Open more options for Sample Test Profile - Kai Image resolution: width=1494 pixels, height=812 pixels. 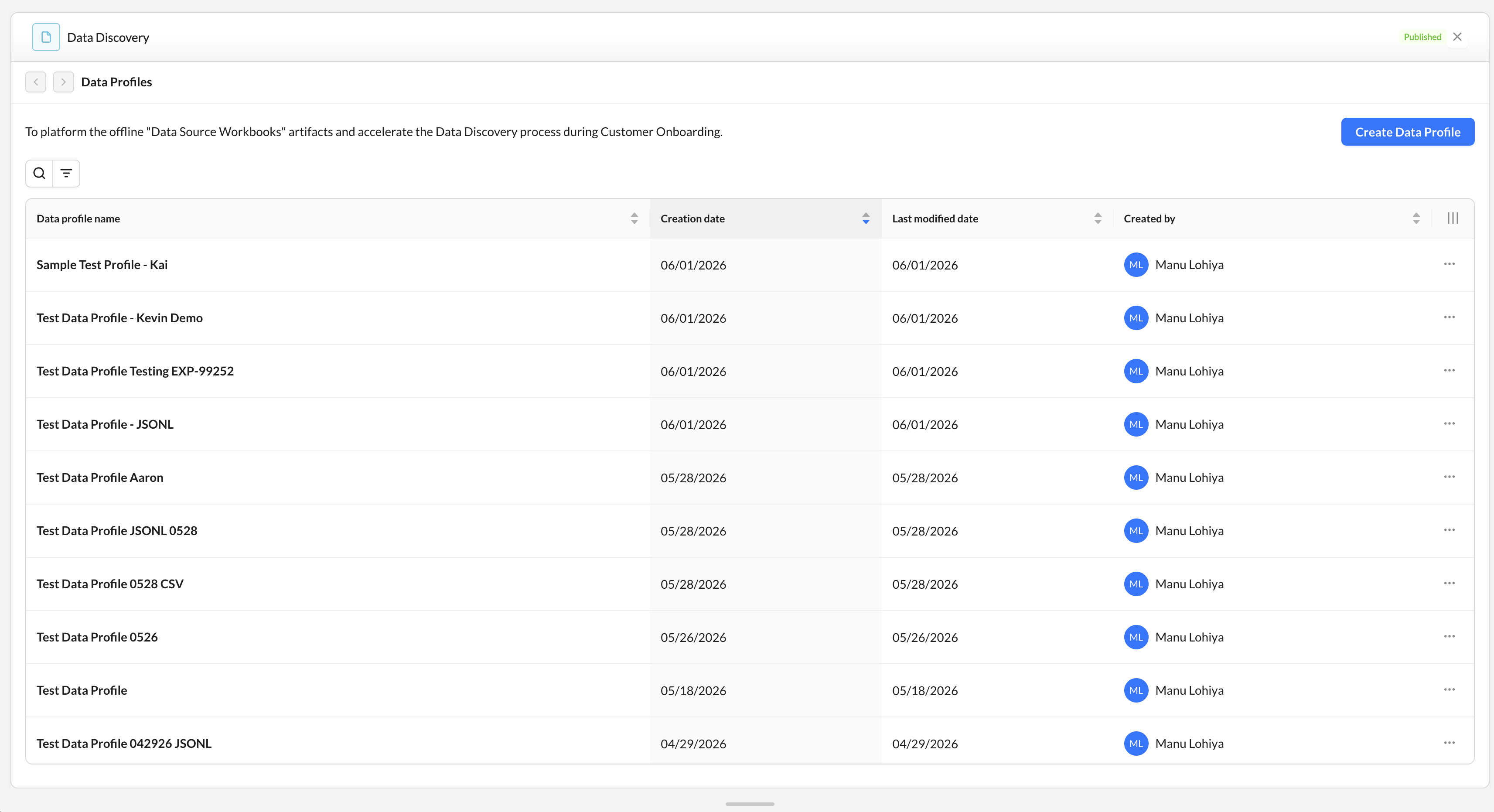(1450, 264)
